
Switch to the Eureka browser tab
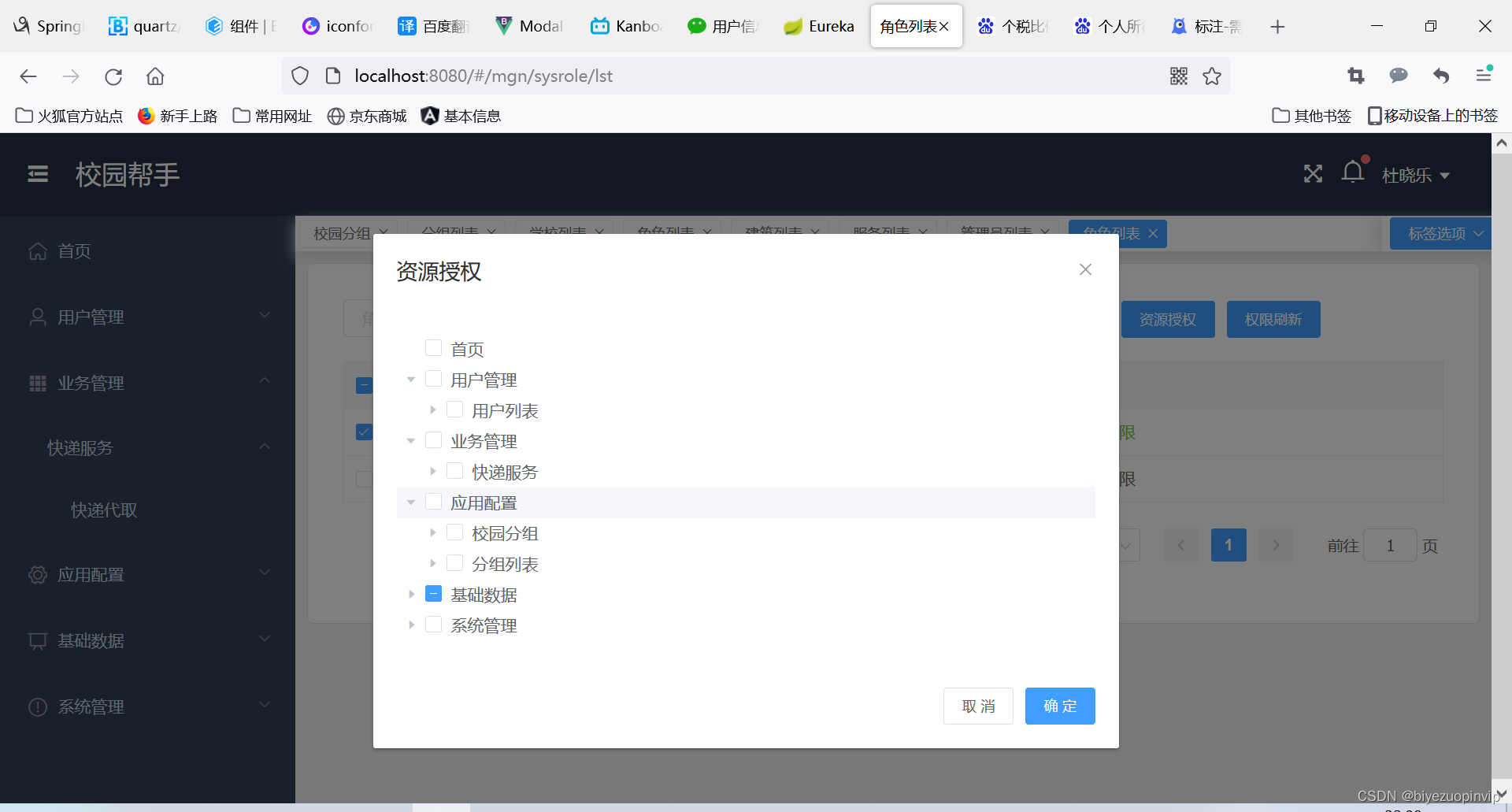tap(819, 26)
